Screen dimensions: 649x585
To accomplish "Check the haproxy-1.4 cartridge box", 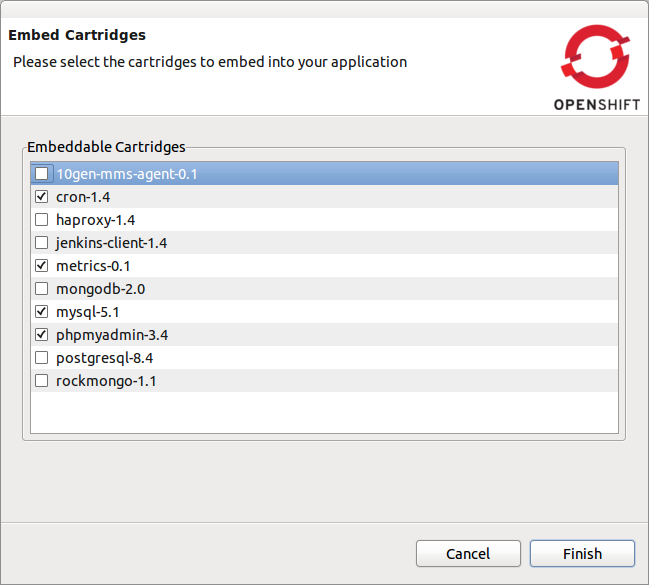I will pos(41,220).
